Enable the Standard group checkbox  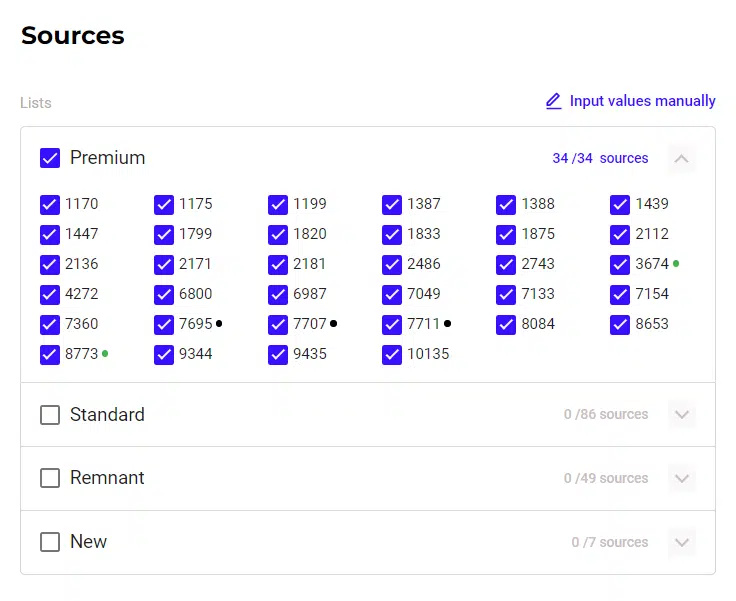50,414
